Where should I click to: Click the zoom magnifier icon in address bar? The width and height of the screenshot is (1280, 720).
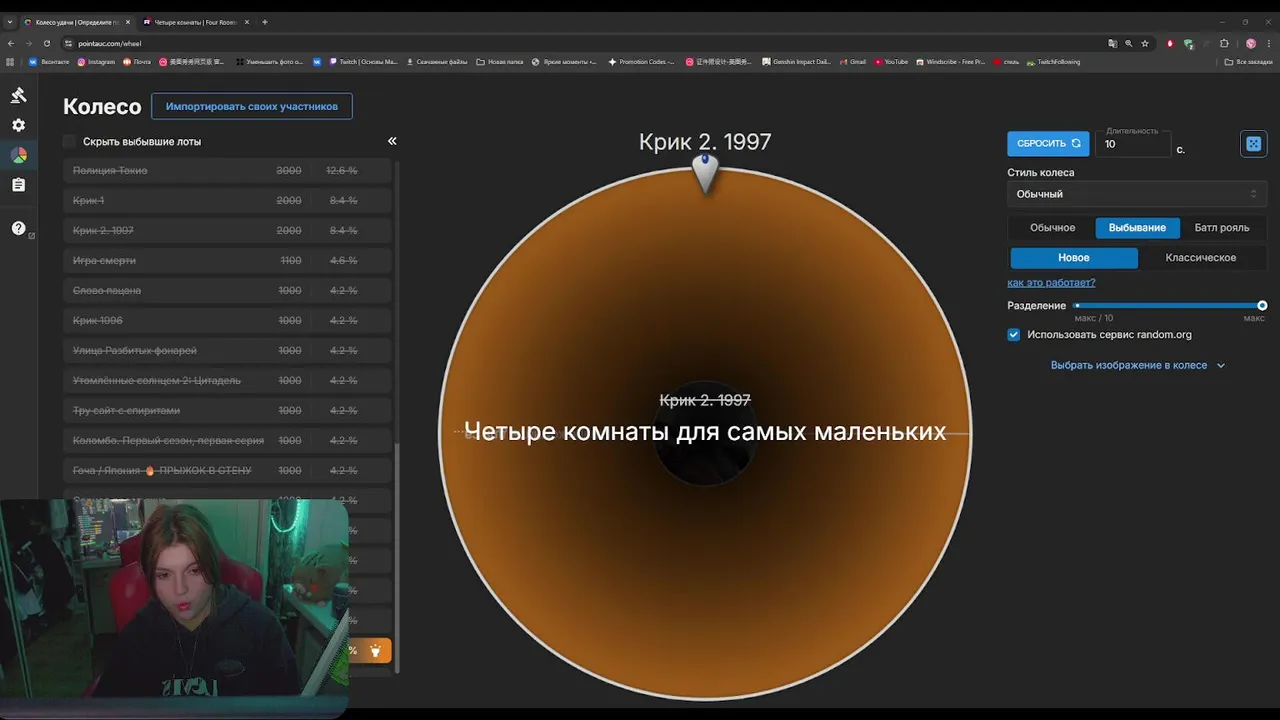tap(1129, 43)
